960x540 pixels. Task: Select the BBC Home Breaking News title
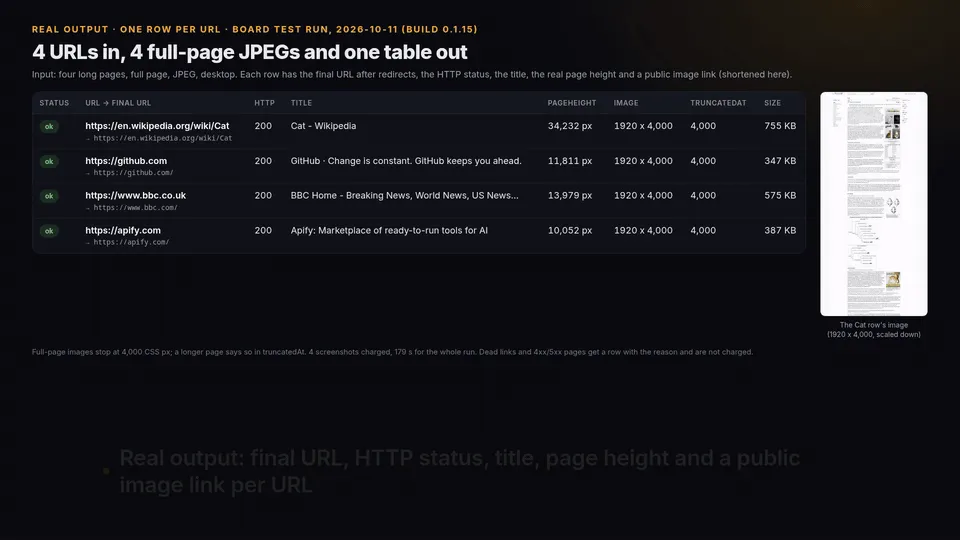[404, 195]
